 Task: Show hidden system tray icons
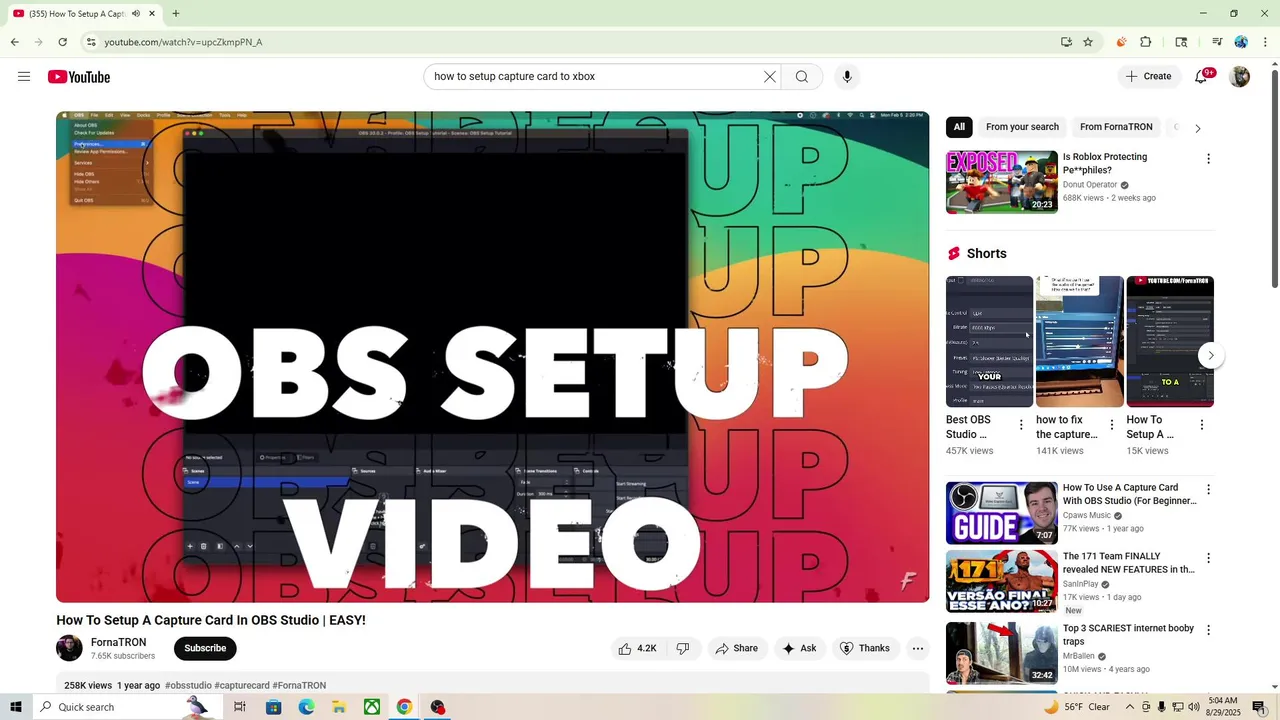click(x=1130, y=707)
